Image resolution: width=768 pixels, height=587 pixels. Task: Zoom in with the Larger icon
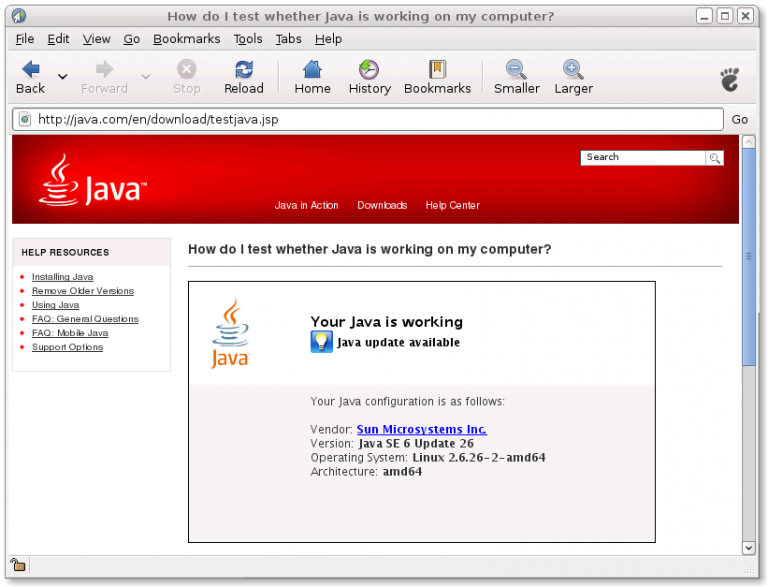click(573, 70)
